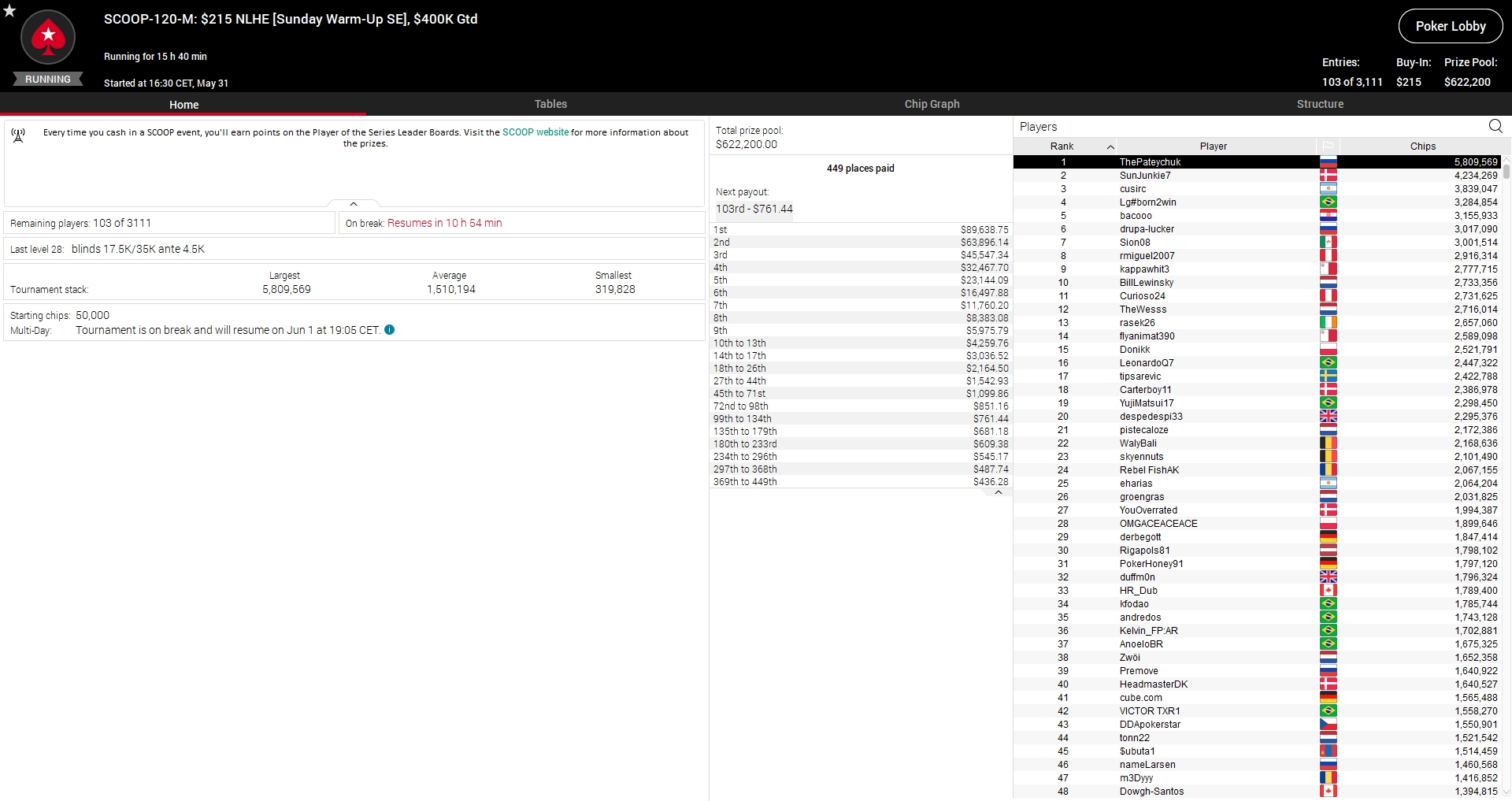1512x801 pixels.
Task: Select player row drupa-lucker
Action: (1257, 229)
